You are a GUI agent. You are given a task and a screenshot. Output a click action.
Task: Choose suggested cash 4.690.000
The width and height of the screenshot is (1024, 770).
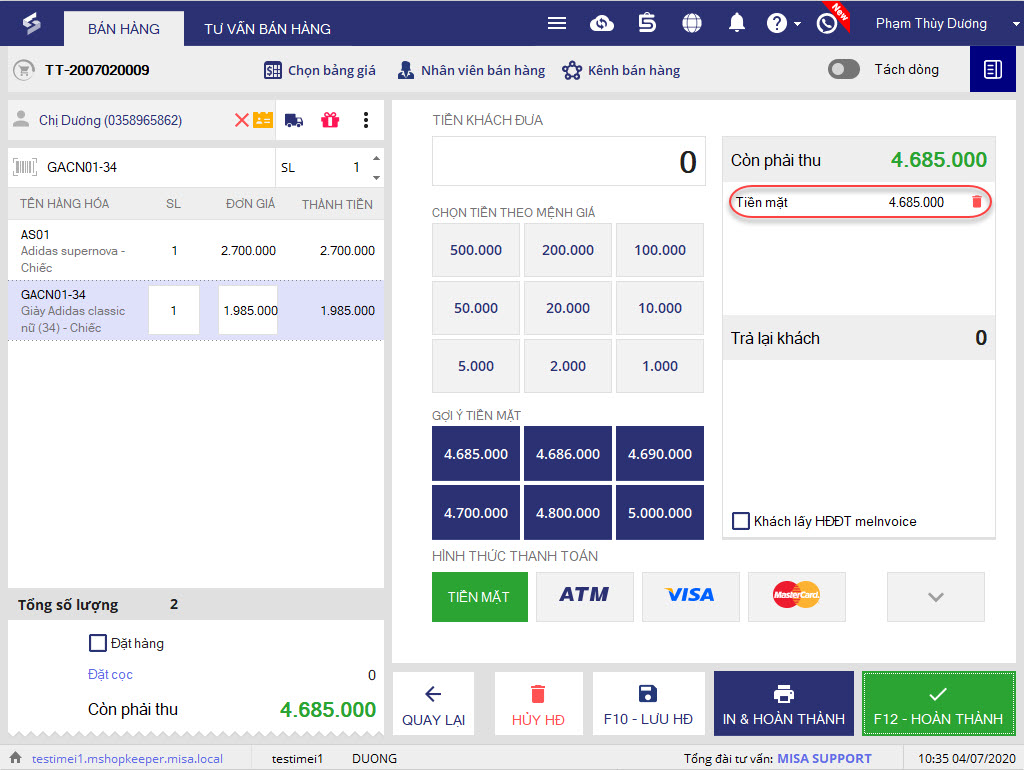coord(660,454)
